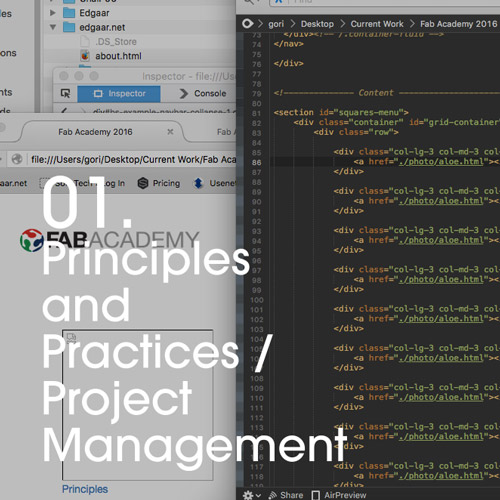Select the 'Fab Academy 2016' browser tab

point(95,132)
